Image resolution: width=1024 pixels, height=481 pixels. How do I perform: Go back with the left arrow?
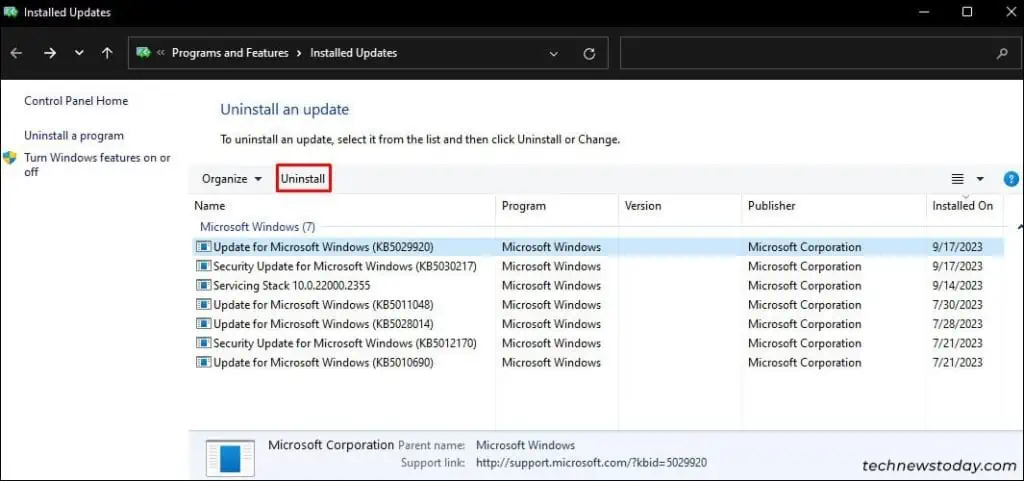(16, 54)
